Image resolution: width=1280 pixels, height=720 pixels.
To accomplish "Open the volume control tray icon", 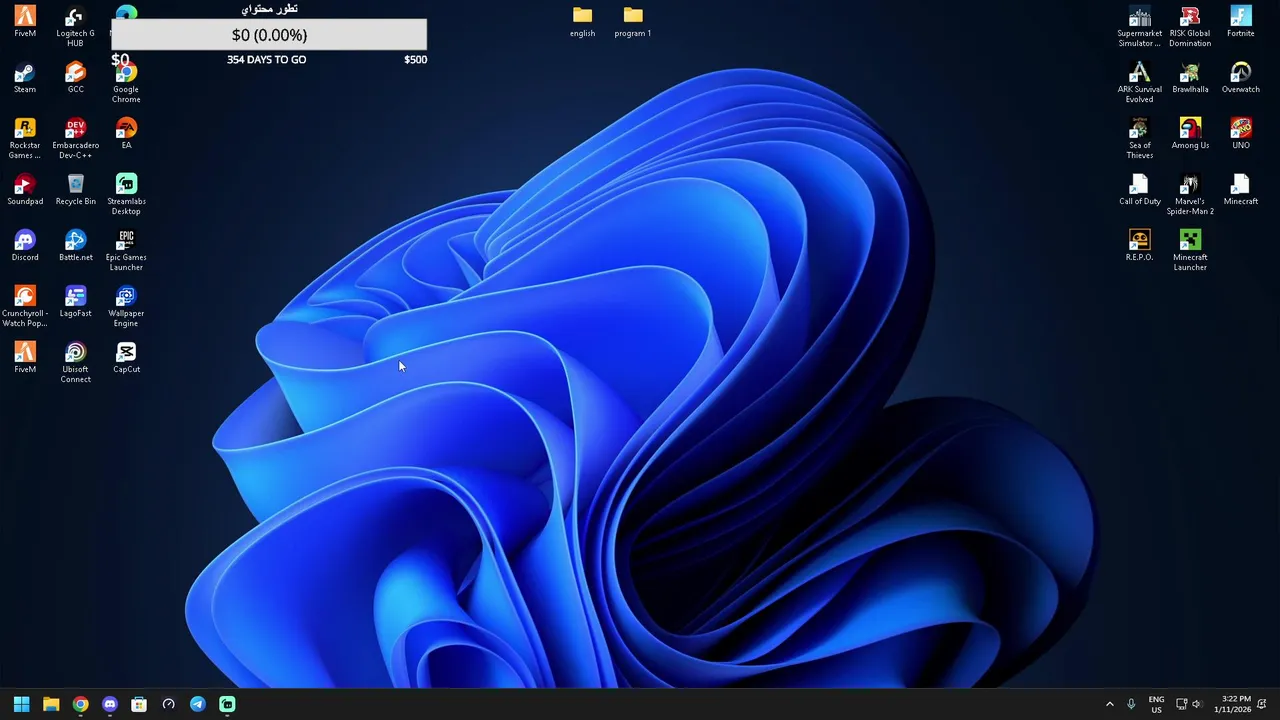I will (1196, 704).
